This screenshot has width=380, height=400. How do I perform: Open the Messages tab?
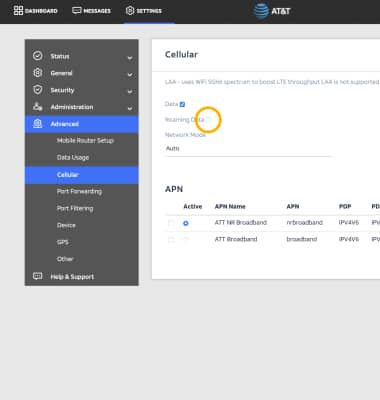91,11
